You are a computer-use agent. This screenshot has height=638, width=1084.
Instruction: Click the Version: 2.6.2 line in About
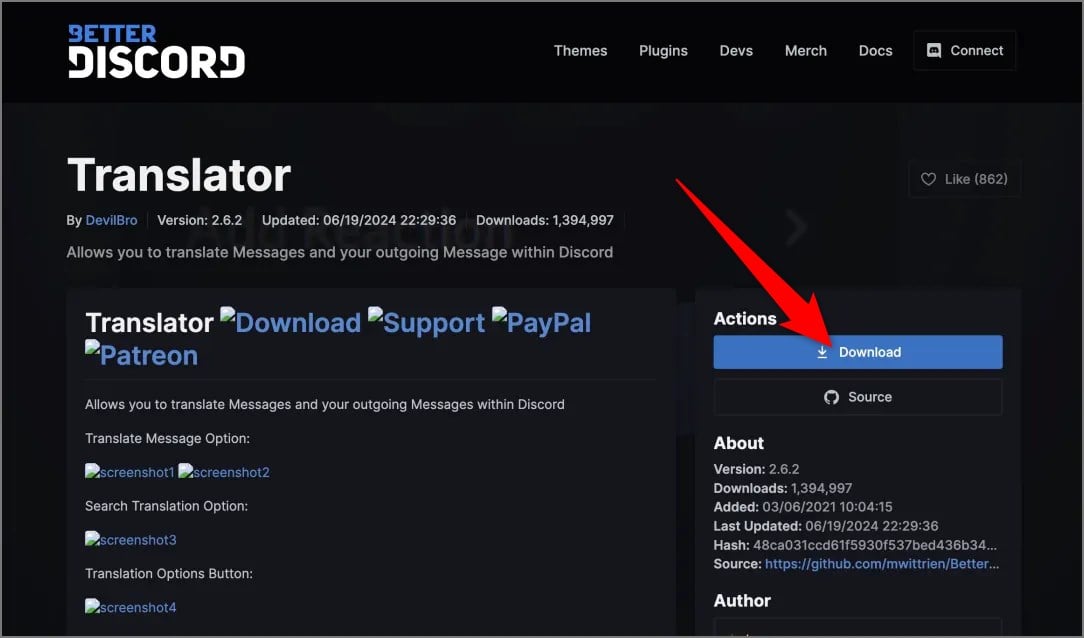click(x=756, y=469)
